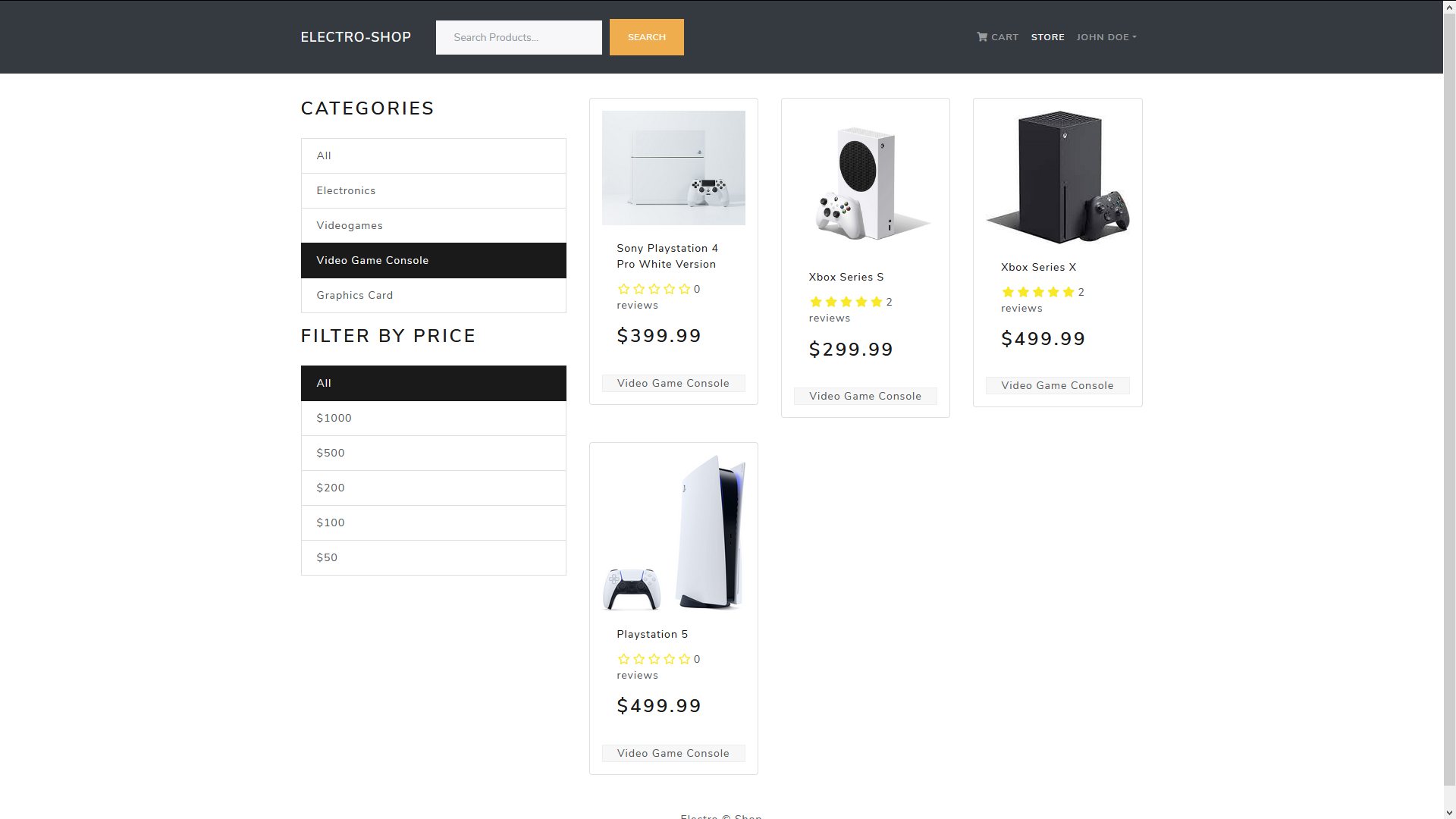
Task: Click the orange Search button
Action: (x=647, y=37)
